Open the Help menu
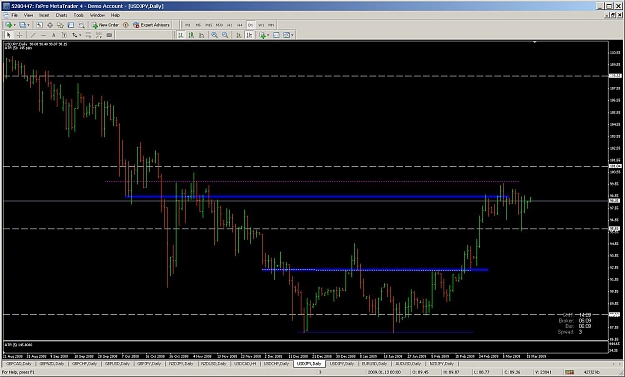The height and width of the screenshot is (377, 625). point(115,15)
